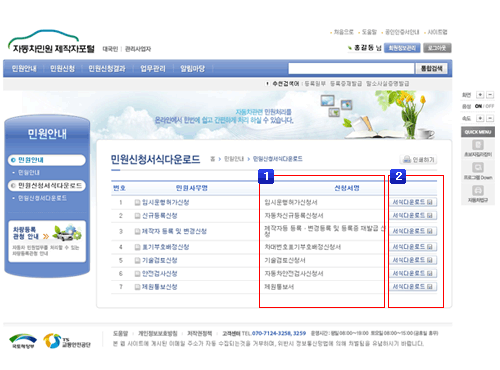Increase screen size with 화면 plus button

480,95
